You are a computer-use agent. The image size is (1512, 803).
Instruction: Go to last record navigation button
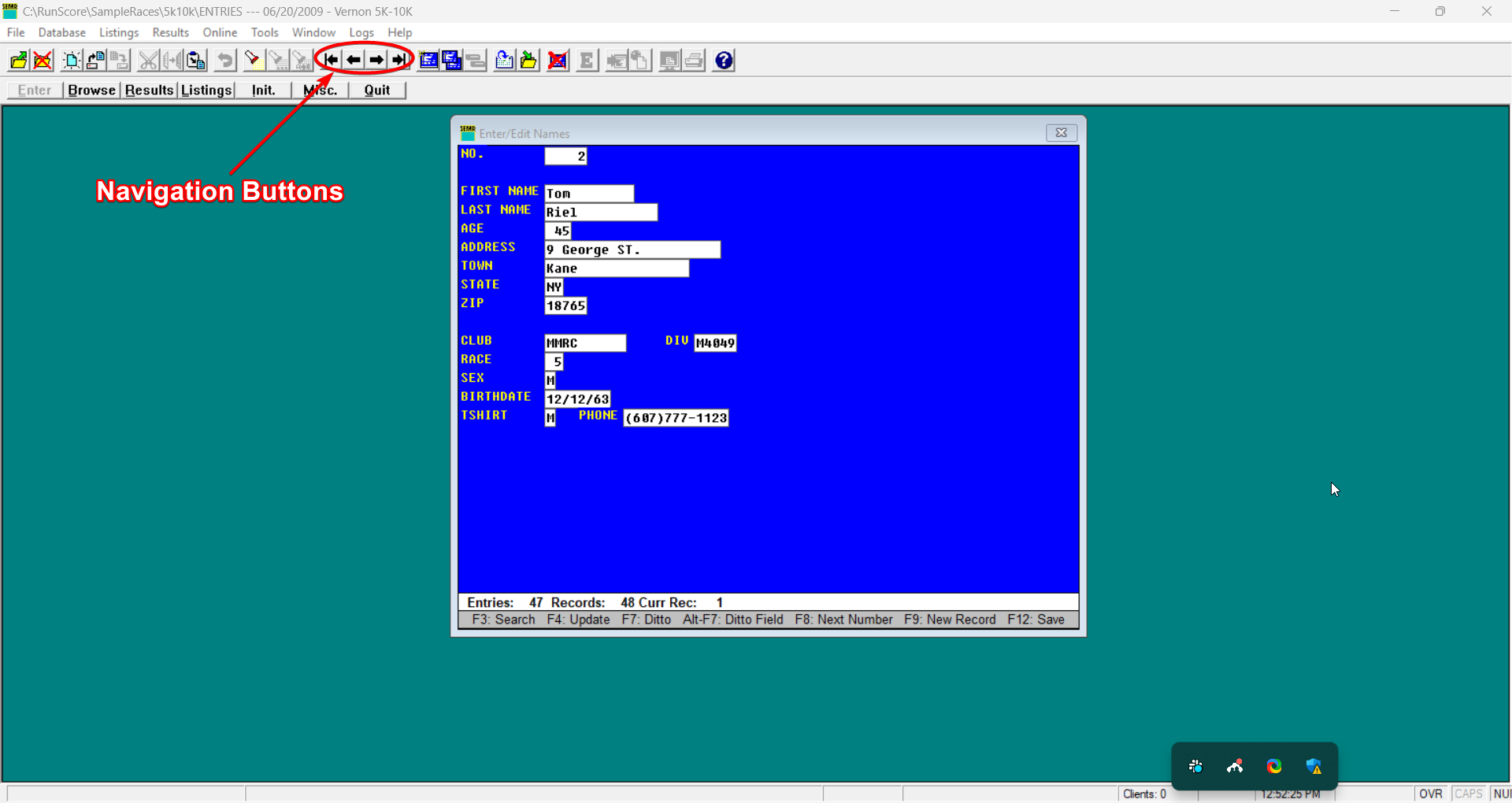[x=399, y=61]
